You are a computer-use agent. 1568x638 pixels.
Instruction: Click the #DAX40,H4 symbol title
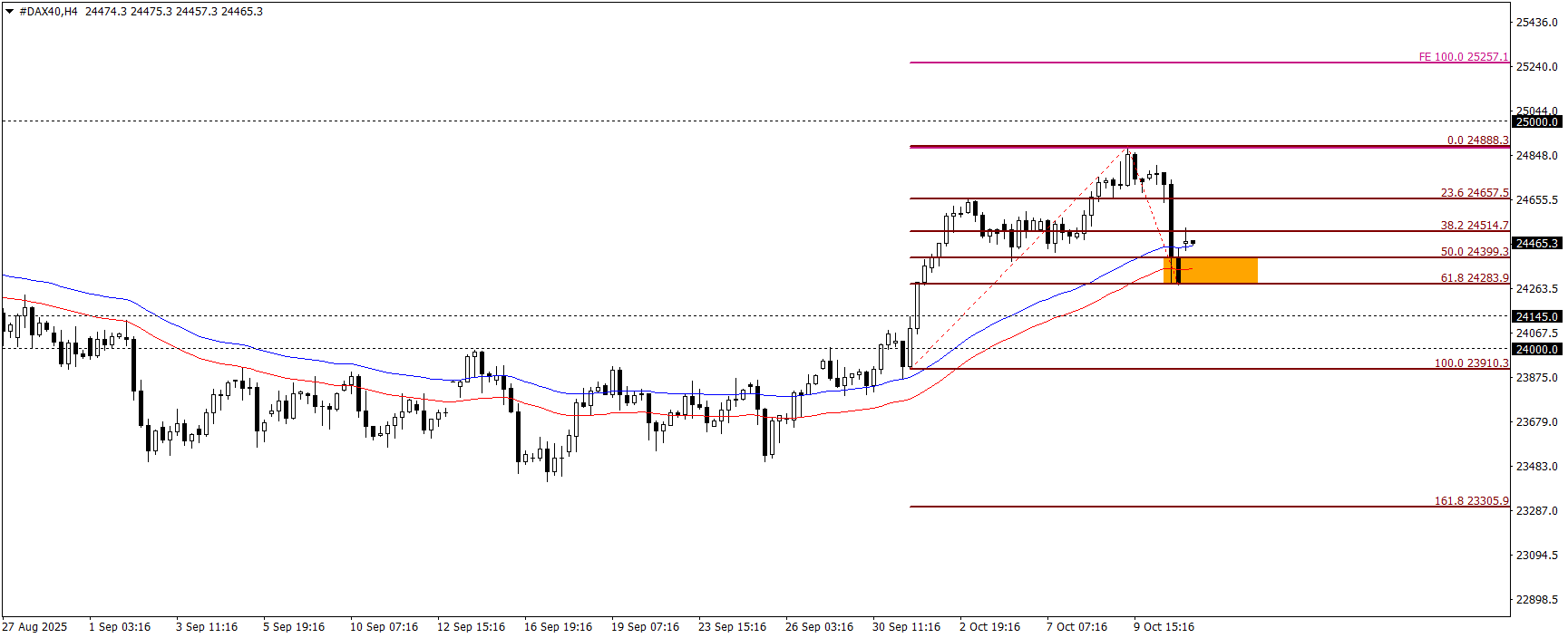coord(48,12)
